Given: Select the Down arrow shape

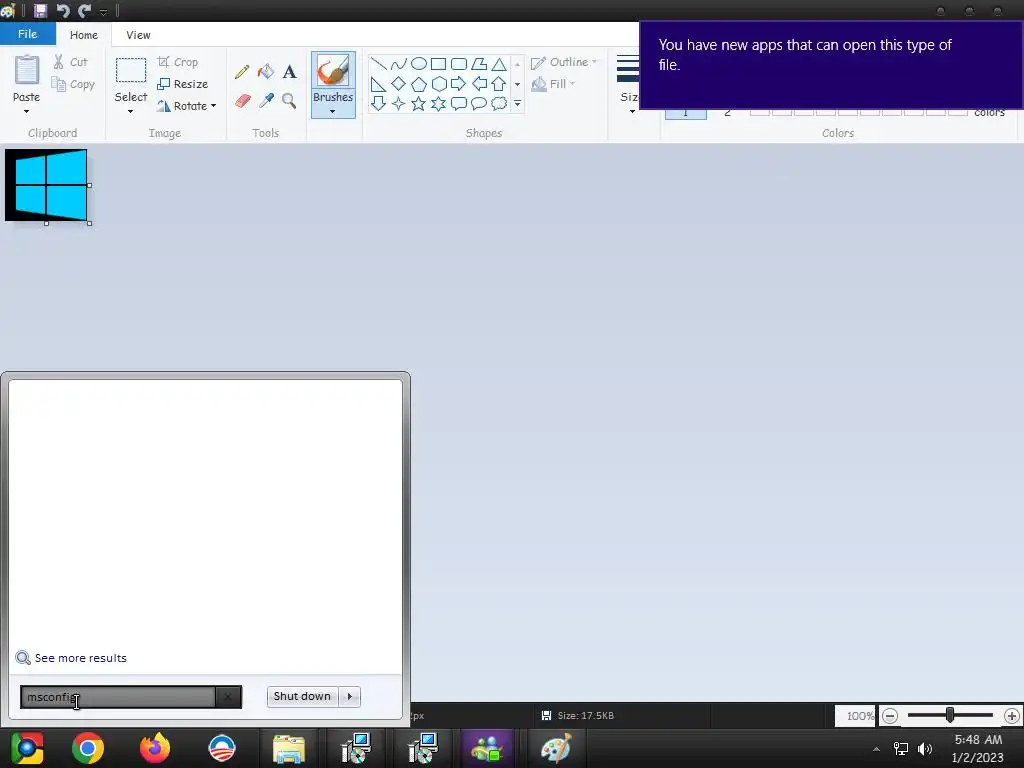Looking at the screenshot, I should coord(378,103).
